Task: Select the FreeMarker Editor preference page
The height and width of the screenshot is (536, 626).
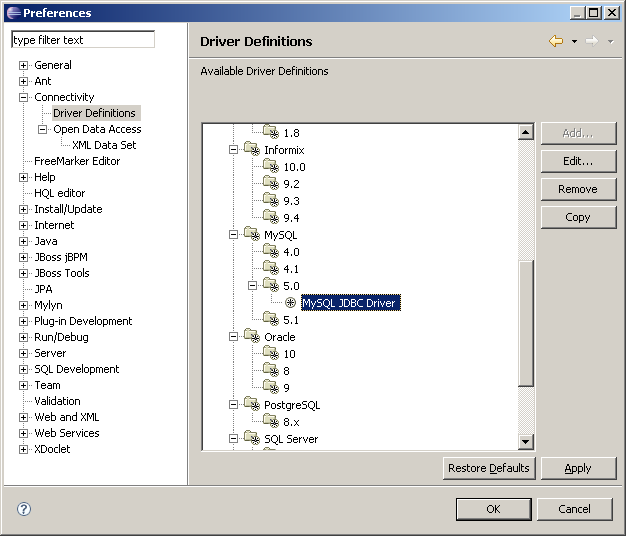Action: click(77, 161)
